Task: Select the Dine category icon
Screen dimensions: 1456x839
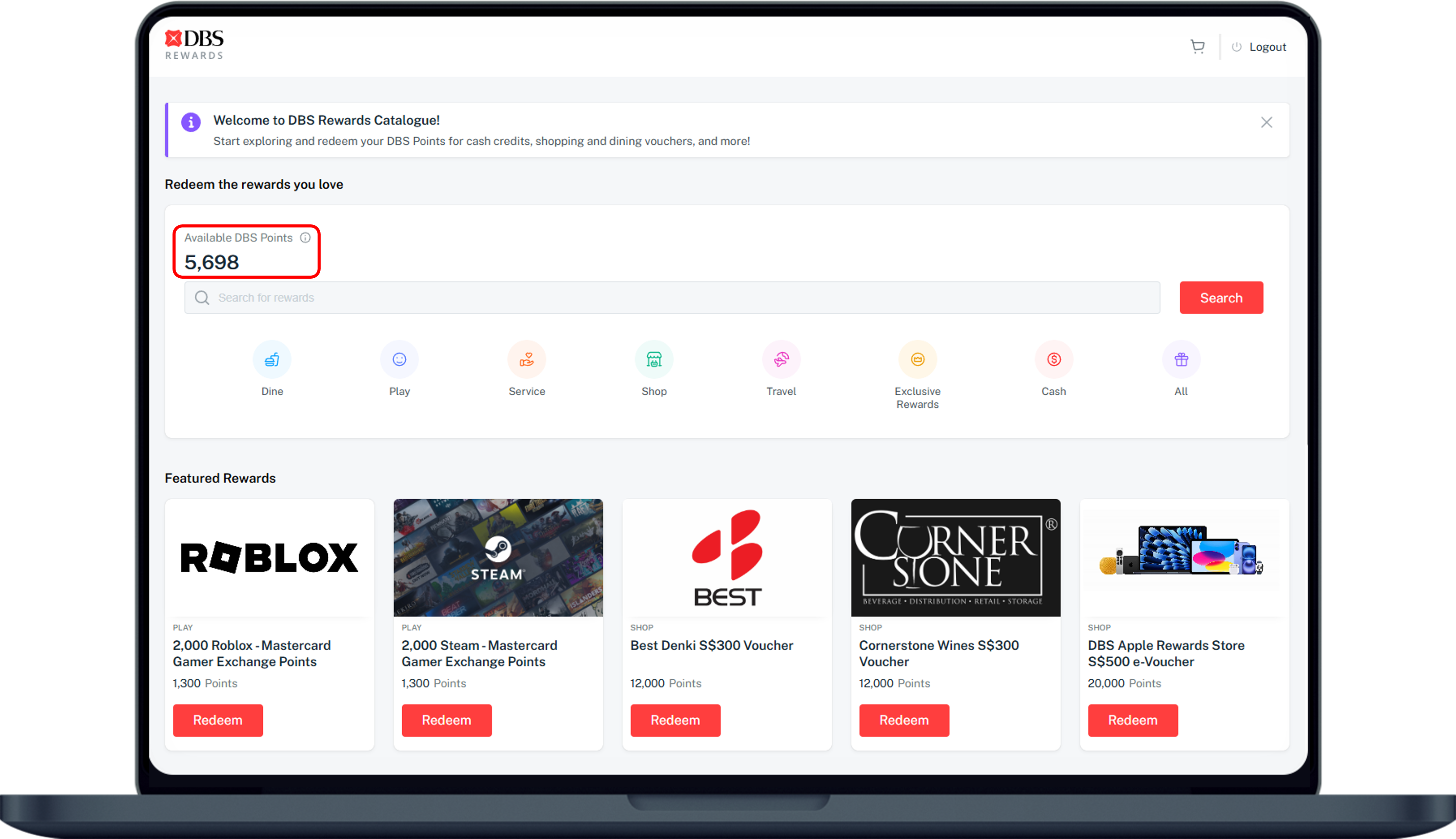Action: (x=272, y=360)
